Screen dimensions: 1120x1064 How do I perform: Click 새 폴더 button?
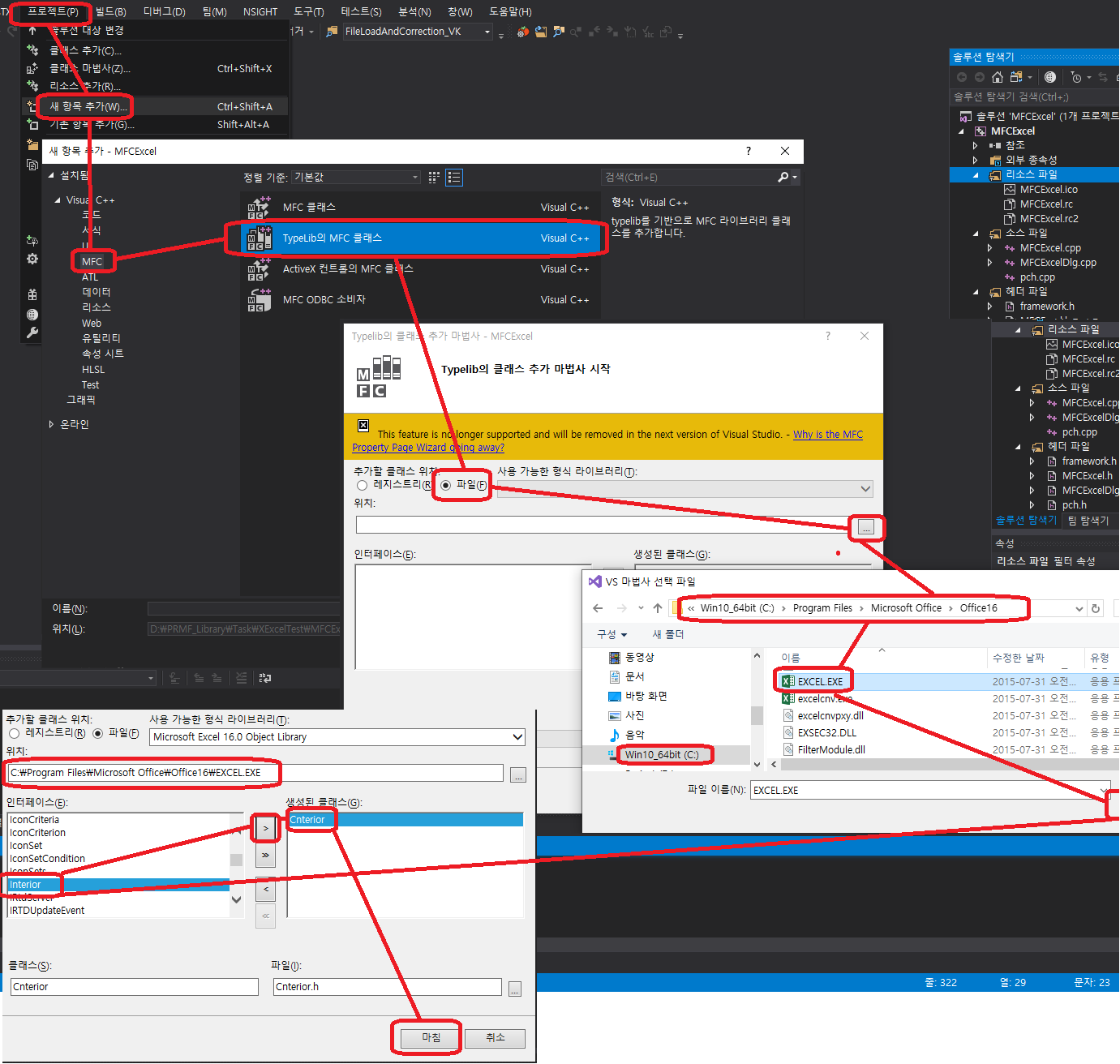[668, 635]
